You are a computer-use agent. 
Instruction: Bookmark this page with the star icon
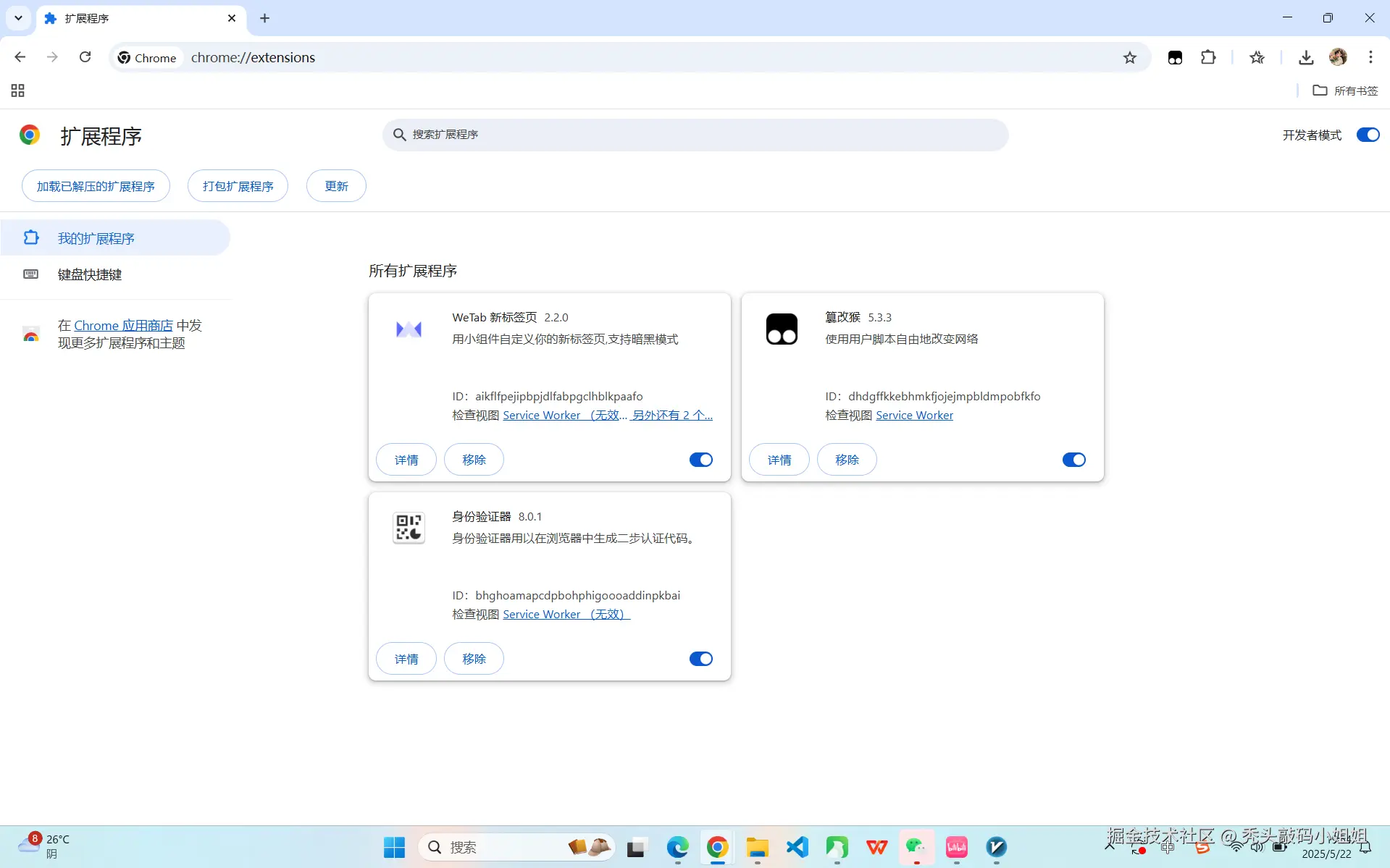(x=1129, y=58)
